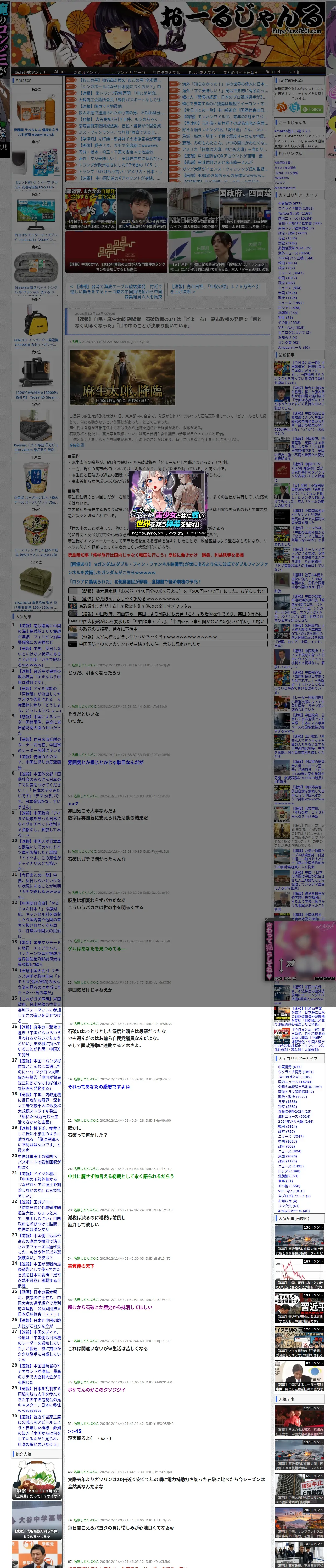The width and height of the screenshot is (336, 1568).
Task: Open related row 中国大使館がDLを要求した
Action: 168,621
